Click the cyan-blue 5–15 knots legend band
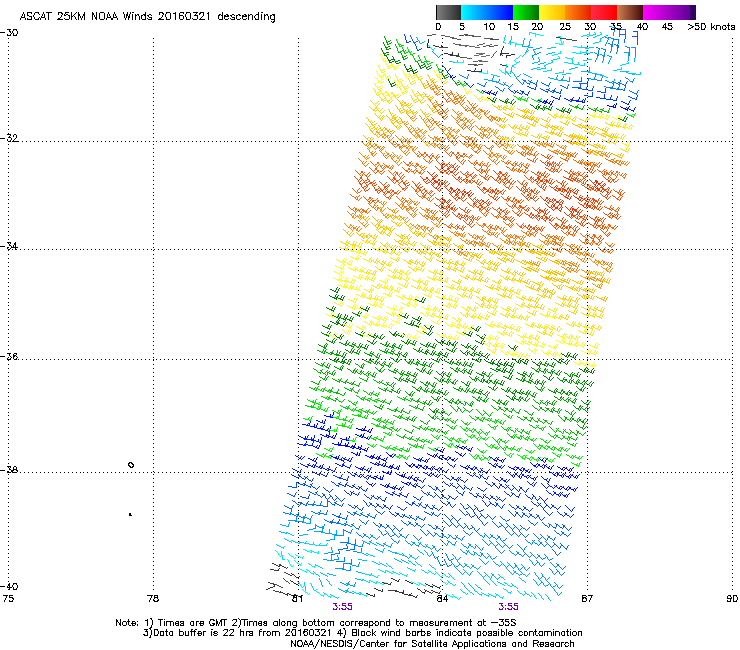740x650 pixels. click(487, 12)
